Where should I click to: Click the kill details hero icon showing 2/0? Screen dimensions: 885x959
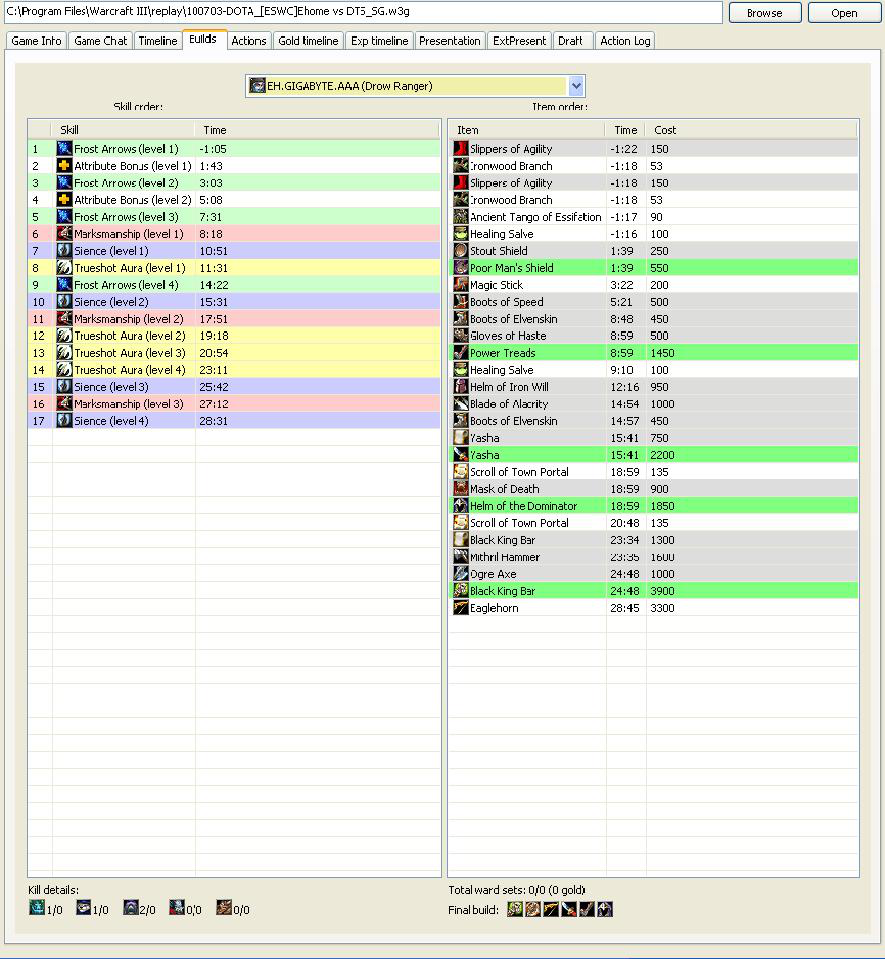[130, 908]
